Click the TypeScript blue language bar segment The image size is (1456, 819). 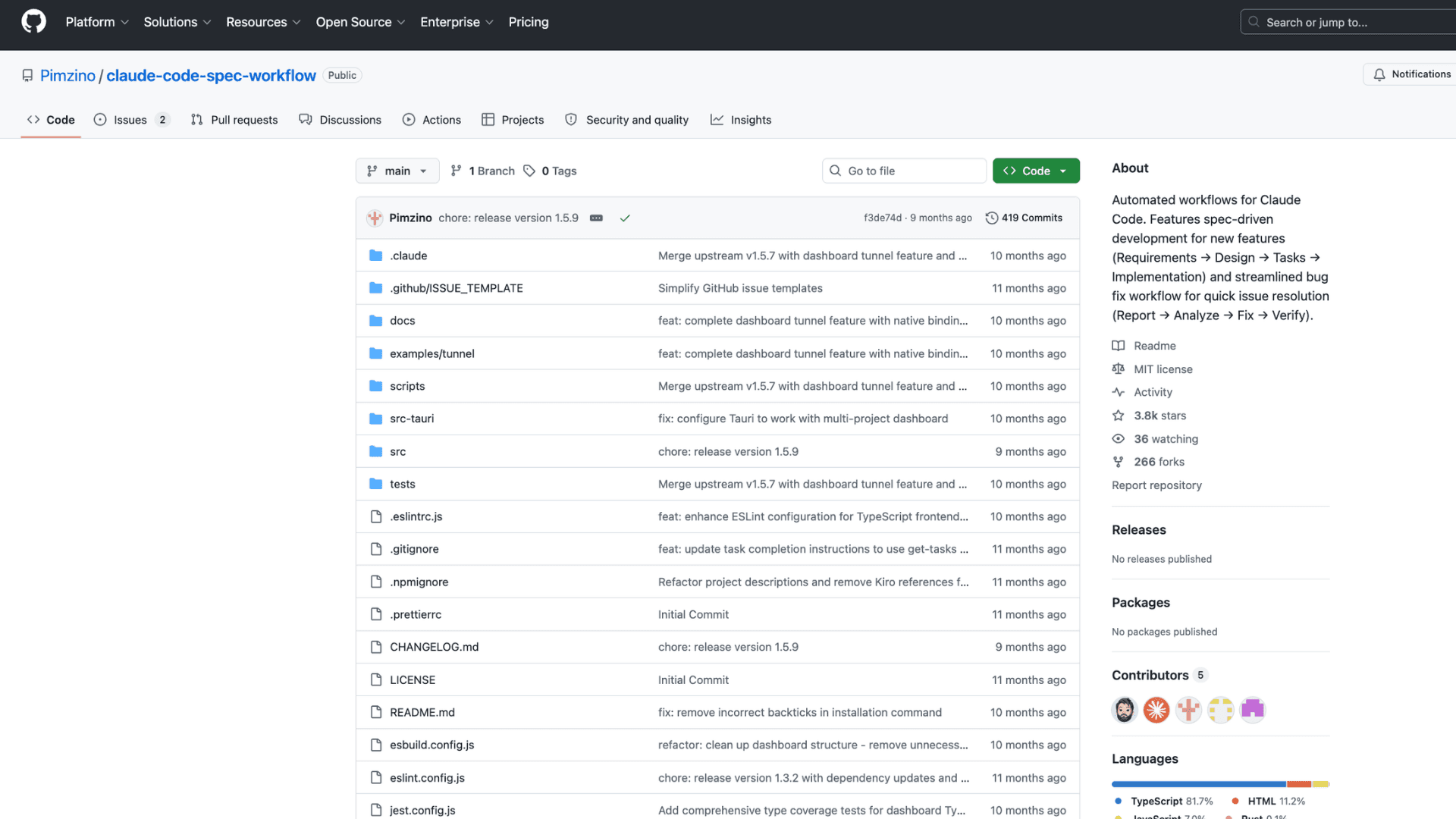pos(1199,784)
